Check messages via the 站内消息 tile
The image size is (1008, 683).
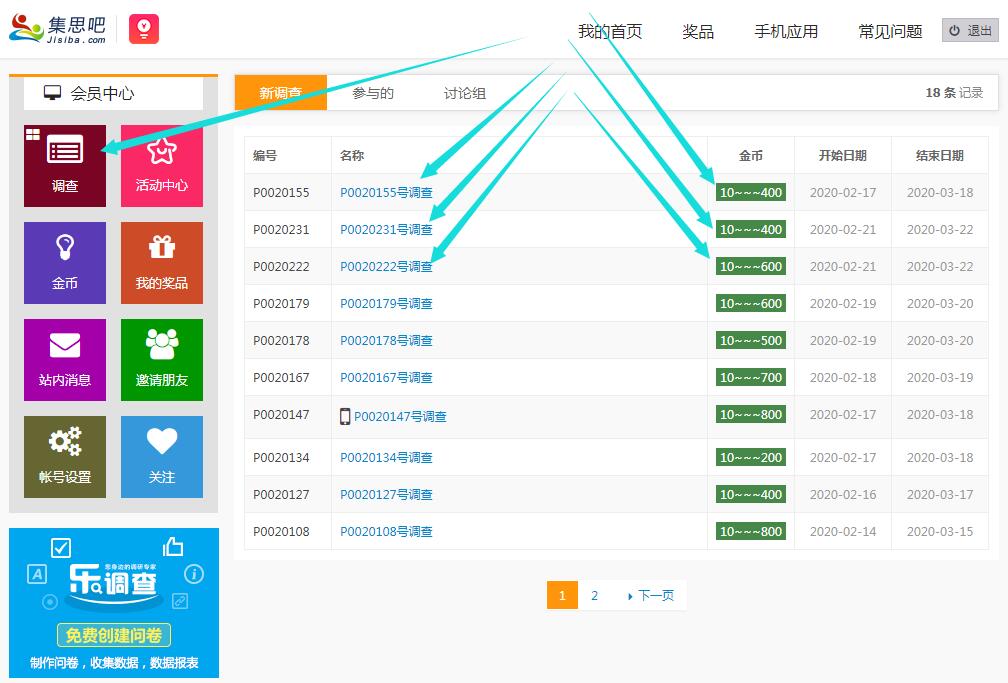pos(64,360)
